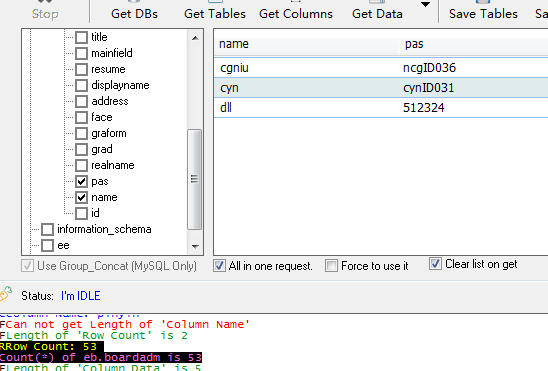548x371 pixels.
Task: Select the realname tree item label
Action: pos(113,165)
